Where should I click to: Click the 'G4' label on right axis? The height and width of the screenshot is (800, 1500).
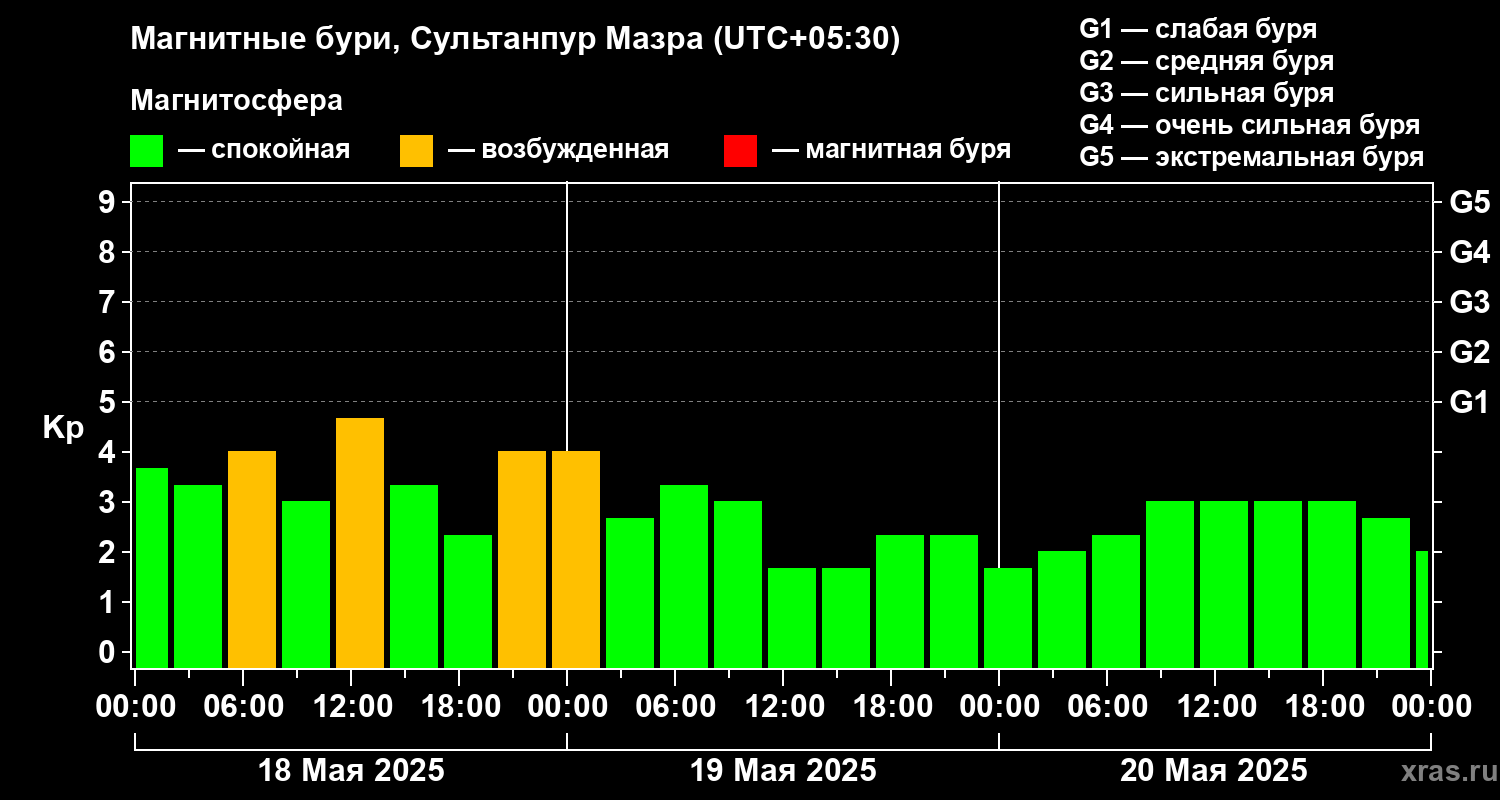[1469, 252]
